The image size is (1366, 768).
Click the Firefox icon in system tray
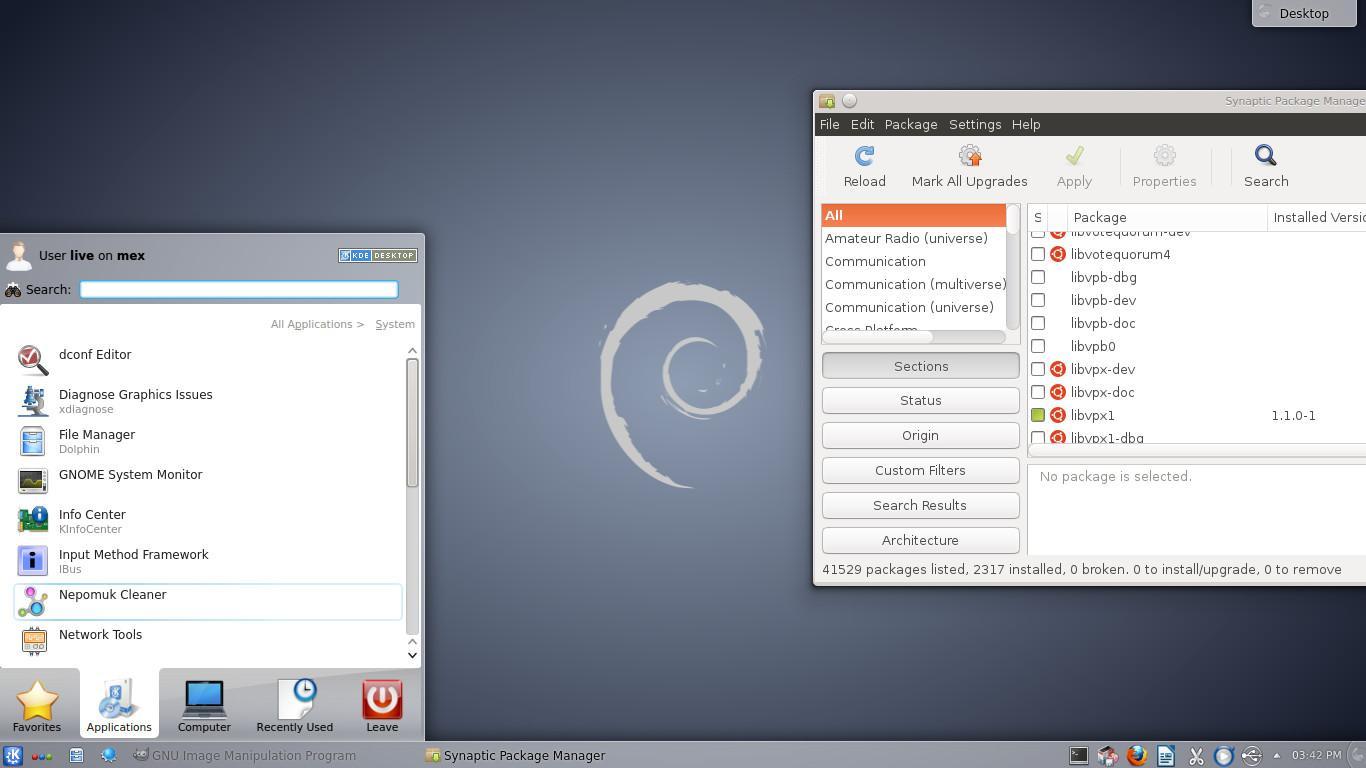point(1136,756)
